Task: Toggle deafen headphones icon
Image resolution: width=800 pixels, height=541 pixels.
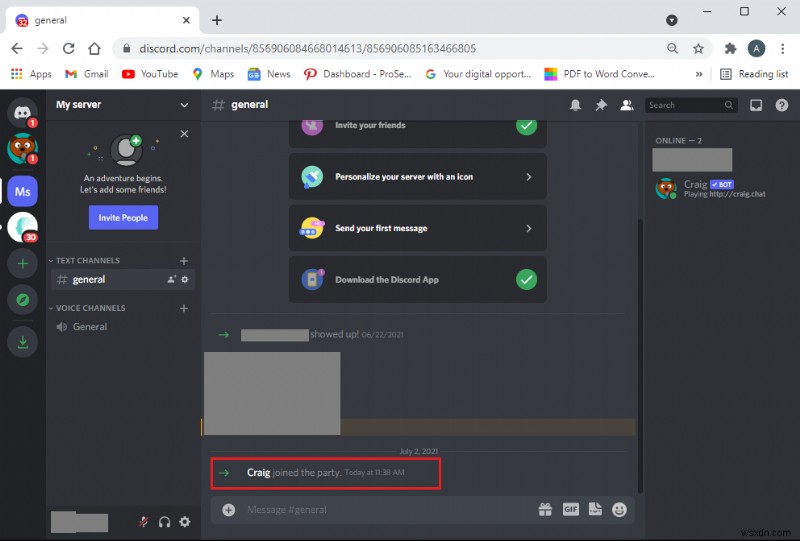Action: [x=164, y=522]
